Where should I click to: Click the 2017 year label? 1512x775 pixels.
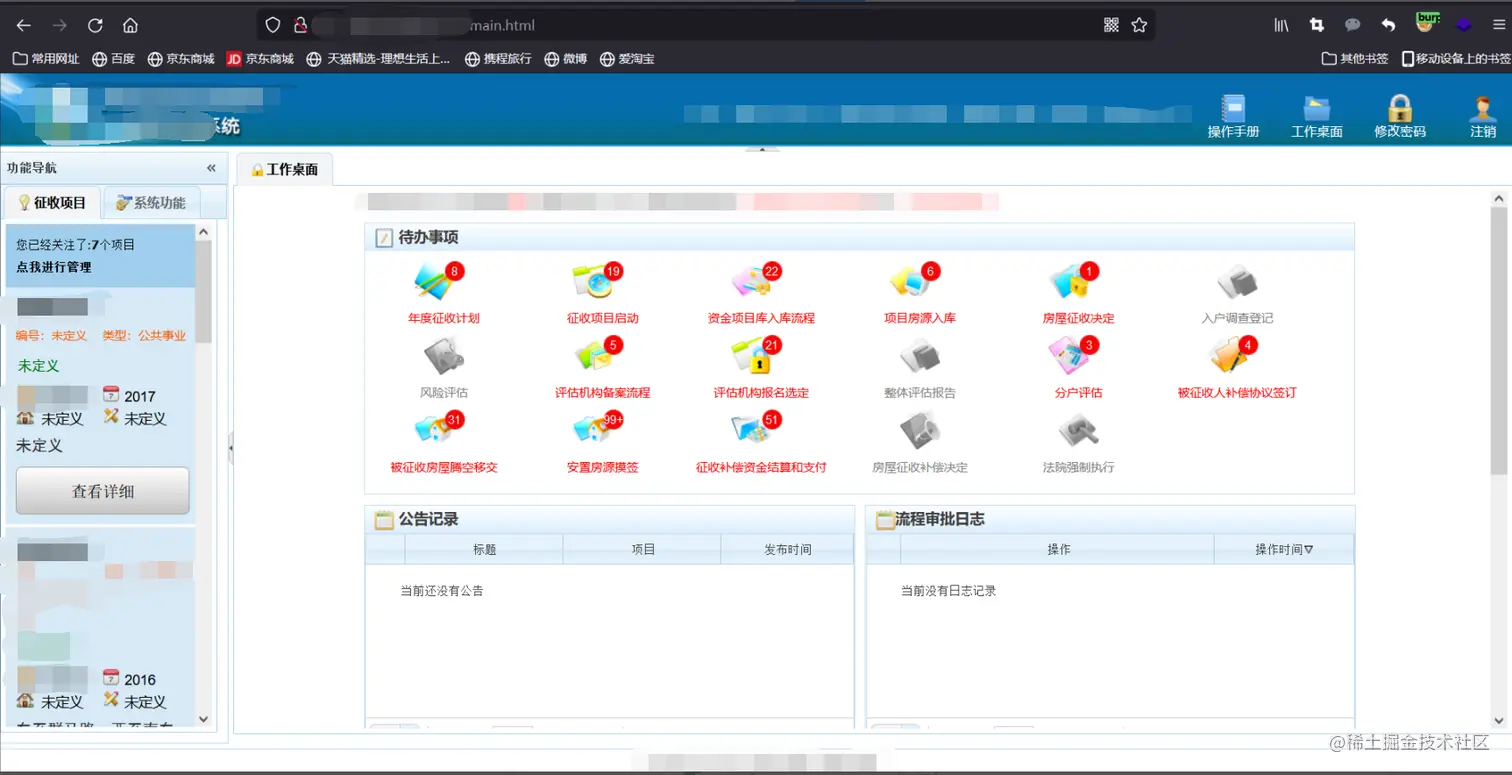click(140, 396)
